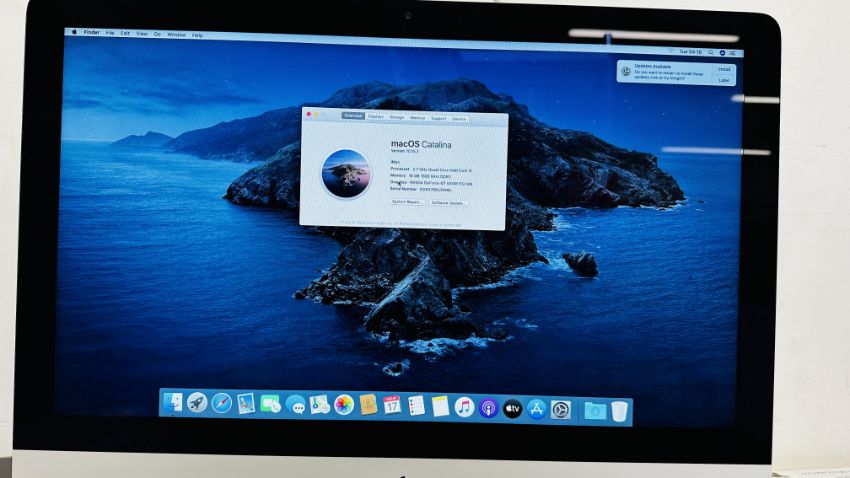Viewport: 850px width, 478px height.
Task: Open Contacts book icon in Dock
Action: click(x=368, y=405)
